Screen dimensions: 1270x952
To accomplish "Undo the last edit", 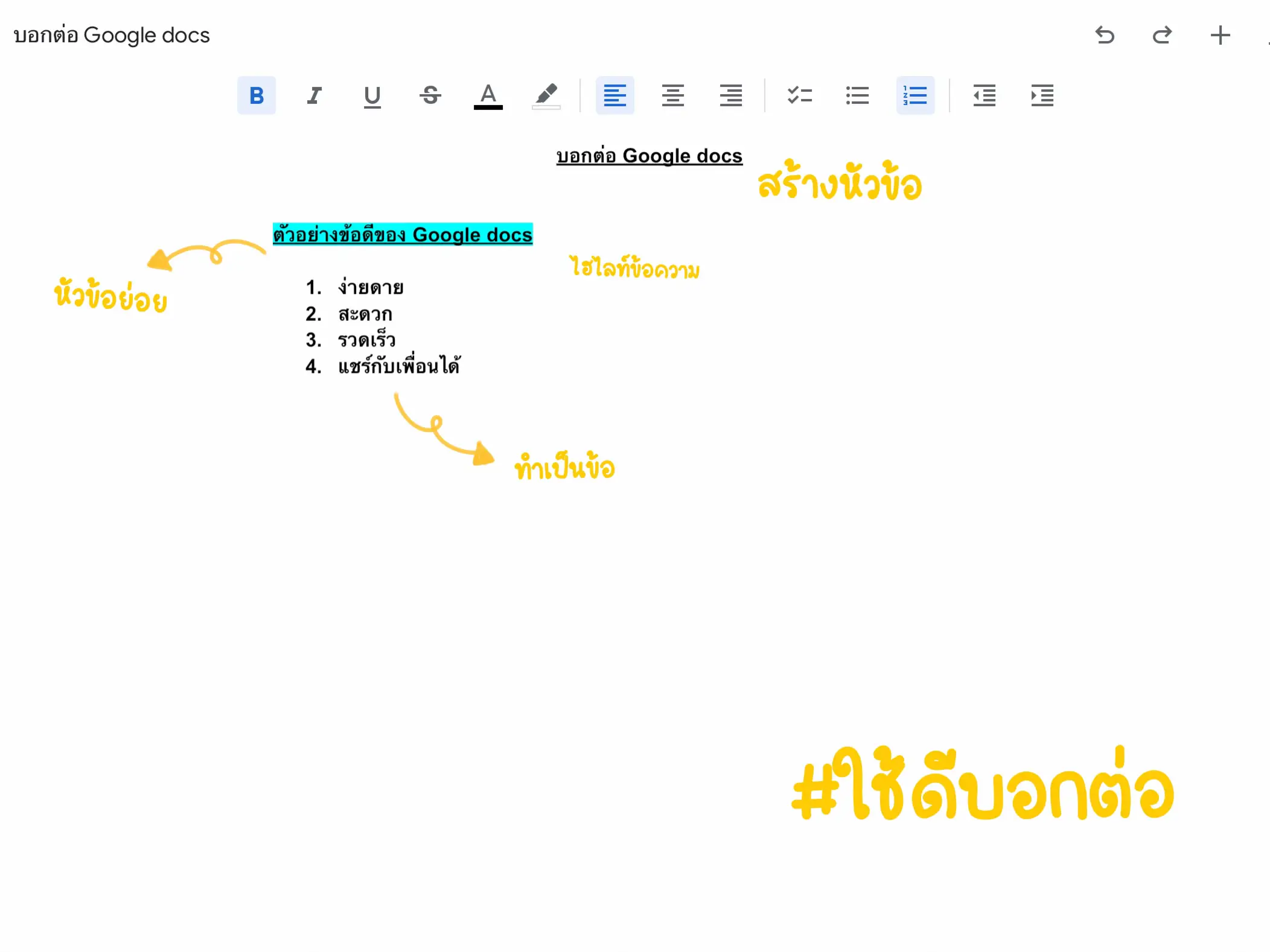I will click(1105, 36).
